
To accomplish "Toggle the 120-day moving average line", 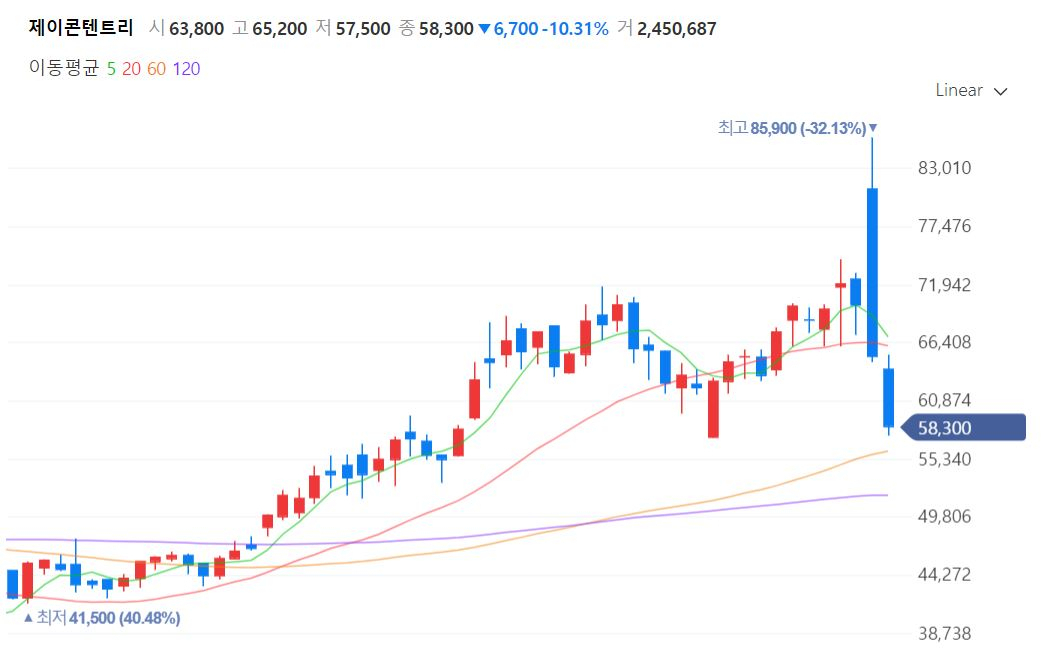I will point(186,69).
